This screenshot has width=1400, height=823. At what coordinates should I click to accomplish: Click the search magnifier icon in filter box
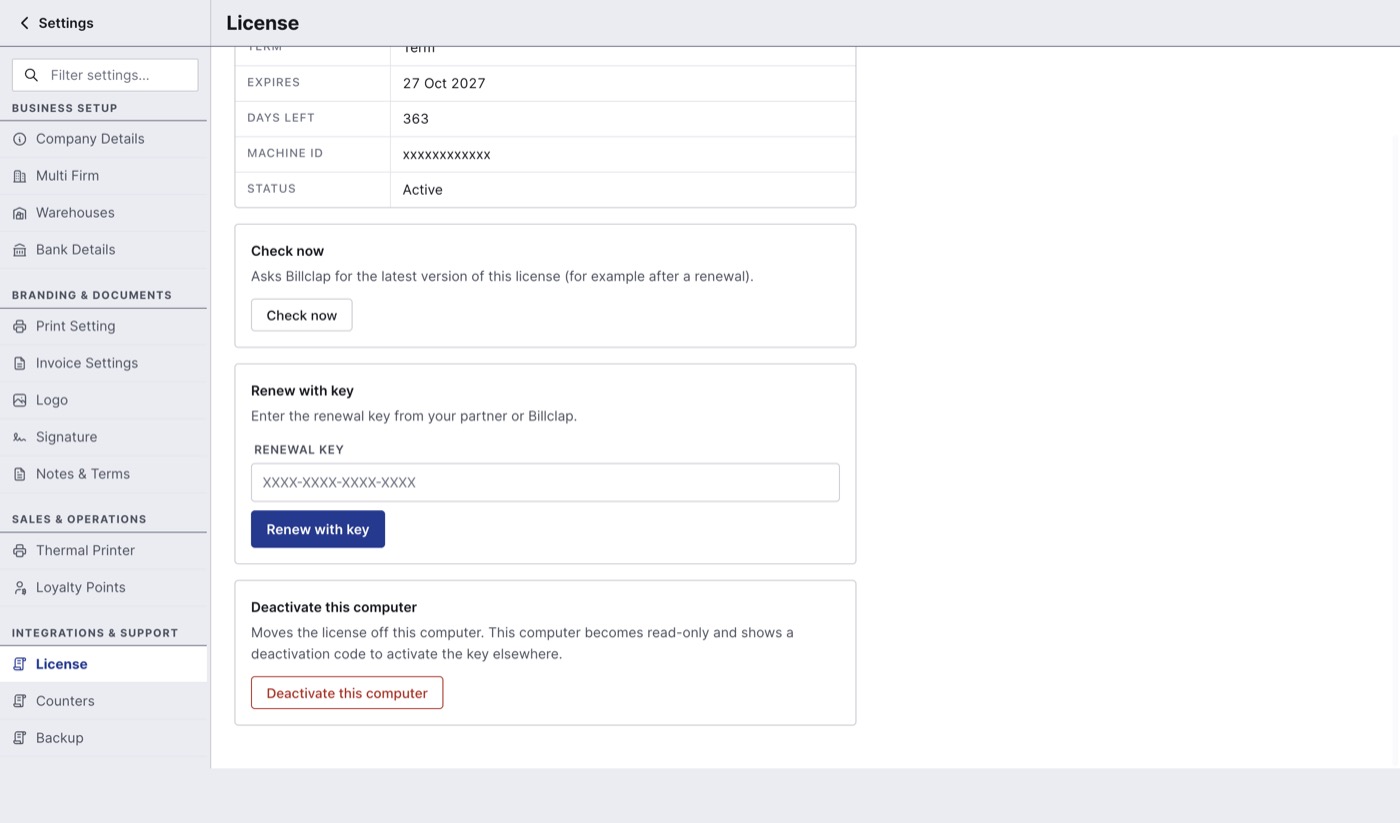point(31,75)
